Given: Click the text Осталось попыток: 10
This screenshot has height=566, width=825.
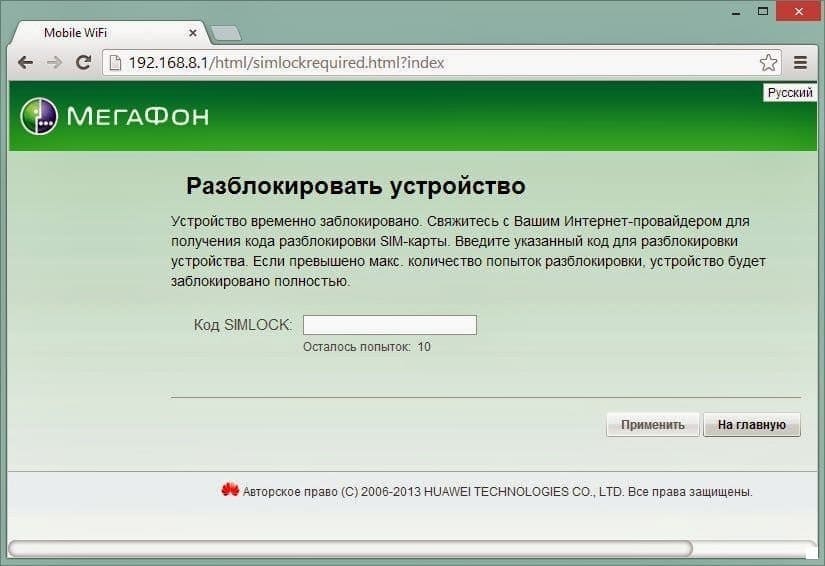Looking at the screenshot, I should pyautogui.click(x=367, y=347).
